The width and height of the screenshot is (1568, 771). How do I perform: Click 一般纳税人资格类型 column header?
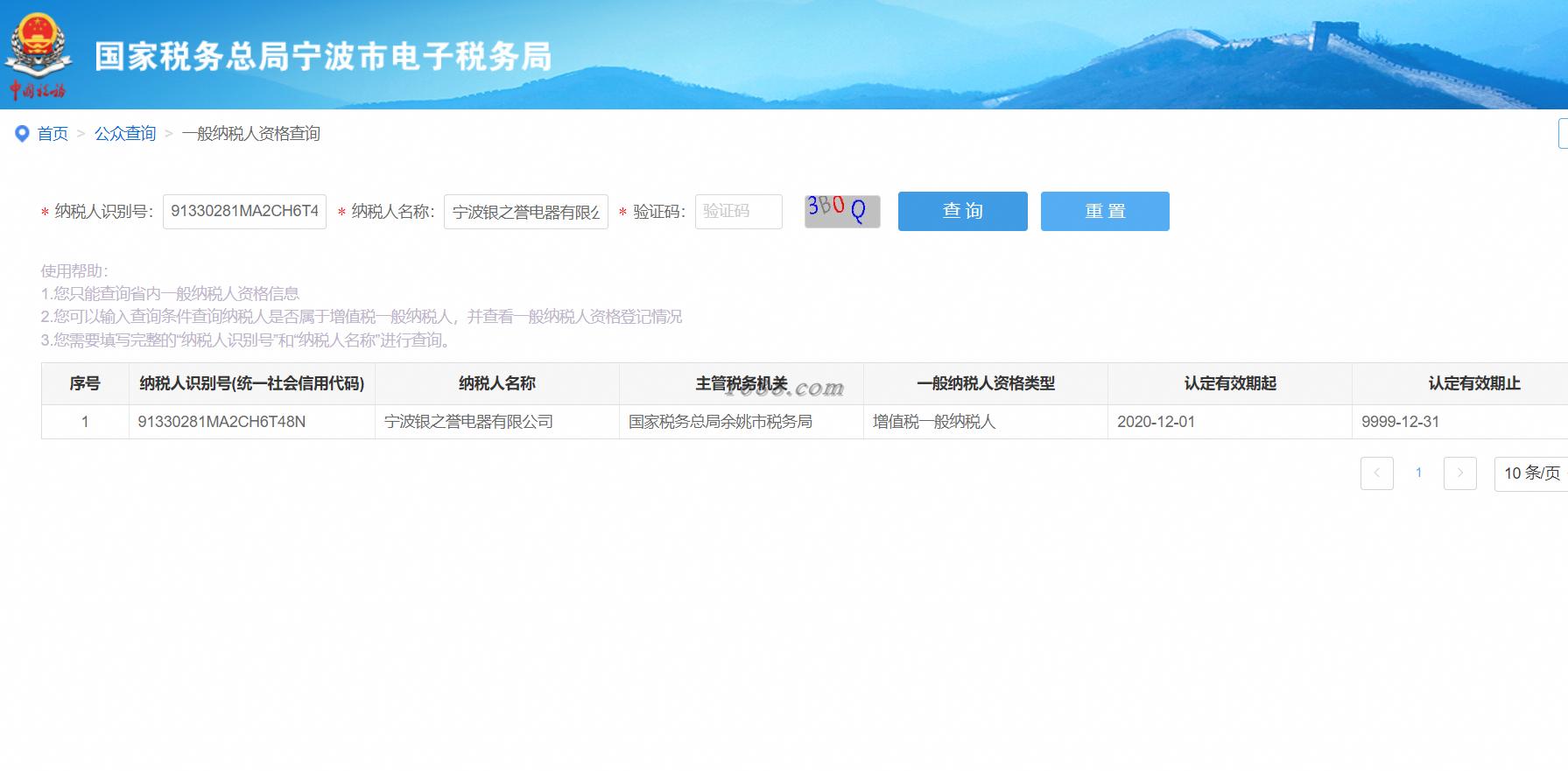click(986, 383)
